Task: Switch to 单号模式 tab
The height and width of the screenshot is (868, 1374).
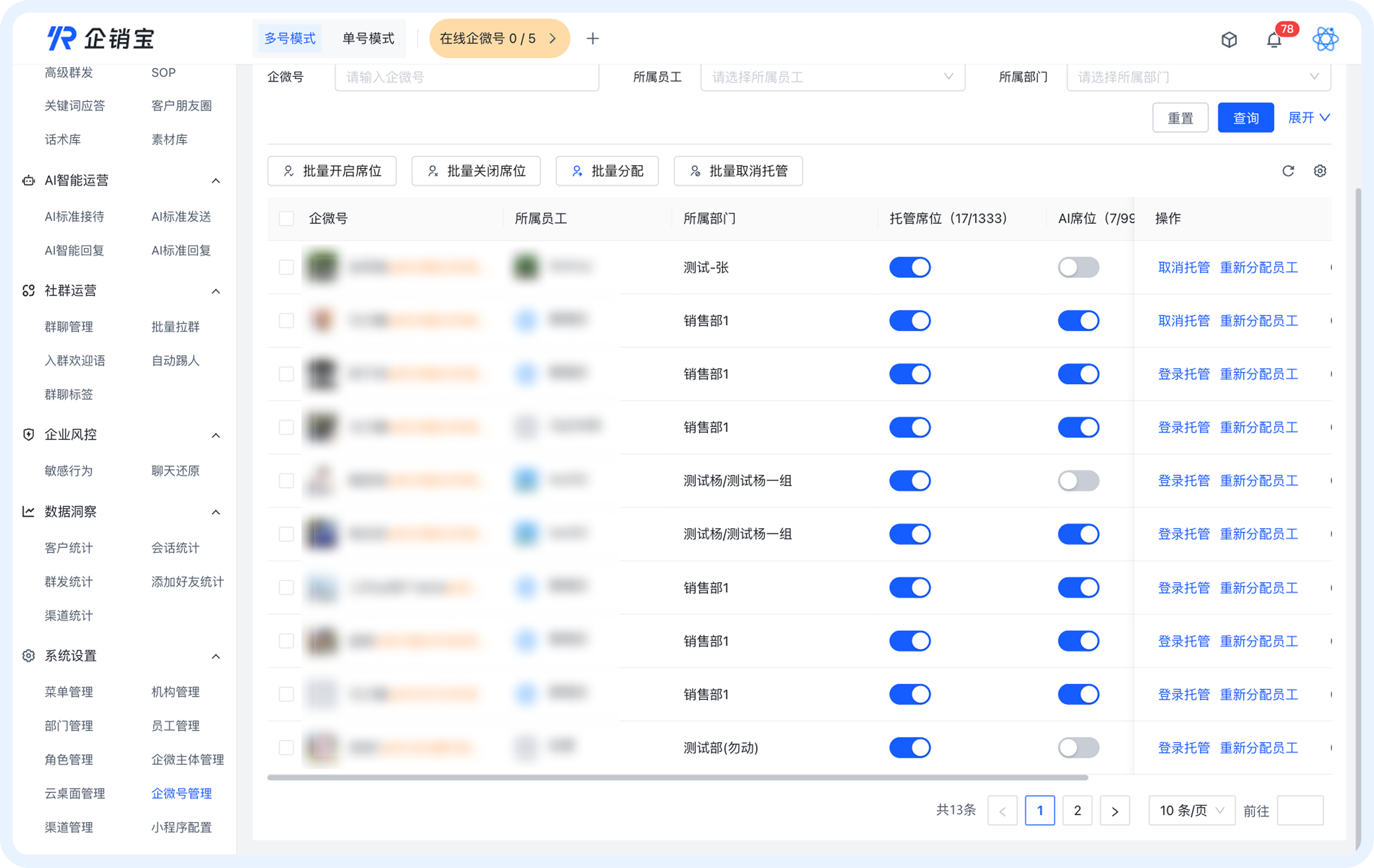Action: tap(367, 38)
